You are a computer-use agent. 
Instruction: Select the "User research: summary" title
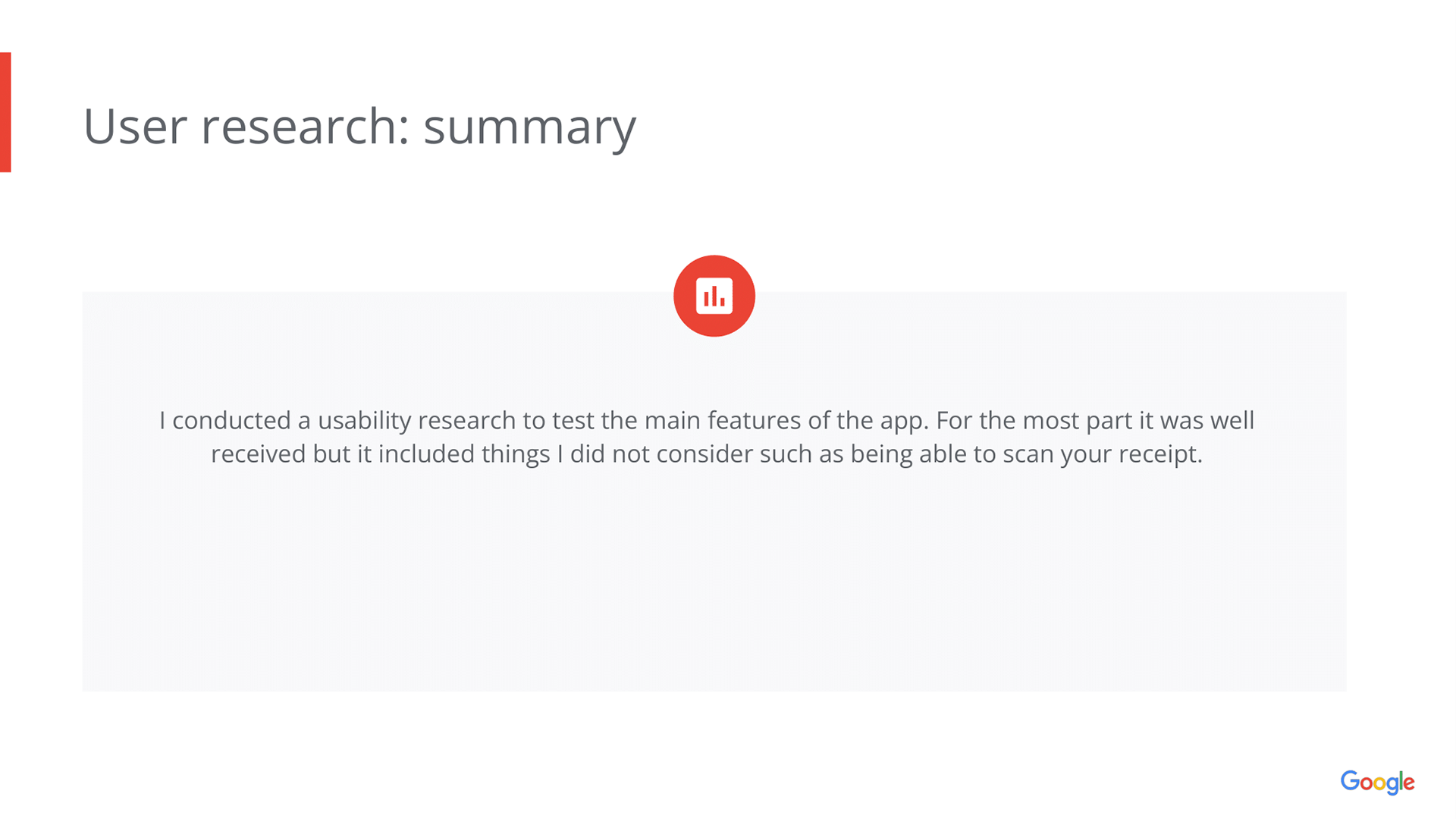click(359, 126)
